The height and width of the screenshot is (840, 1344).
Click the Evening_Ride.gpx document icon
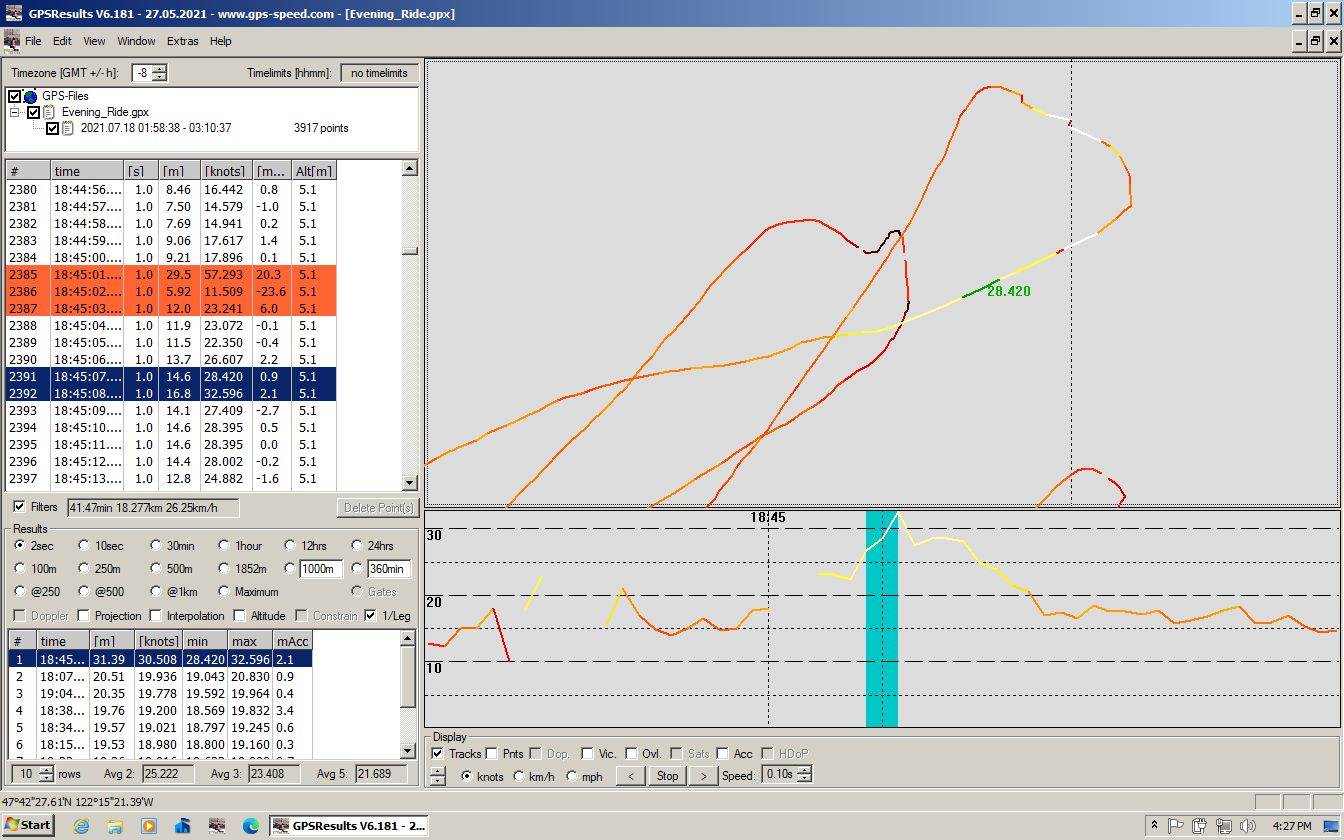tap(49, 112)
